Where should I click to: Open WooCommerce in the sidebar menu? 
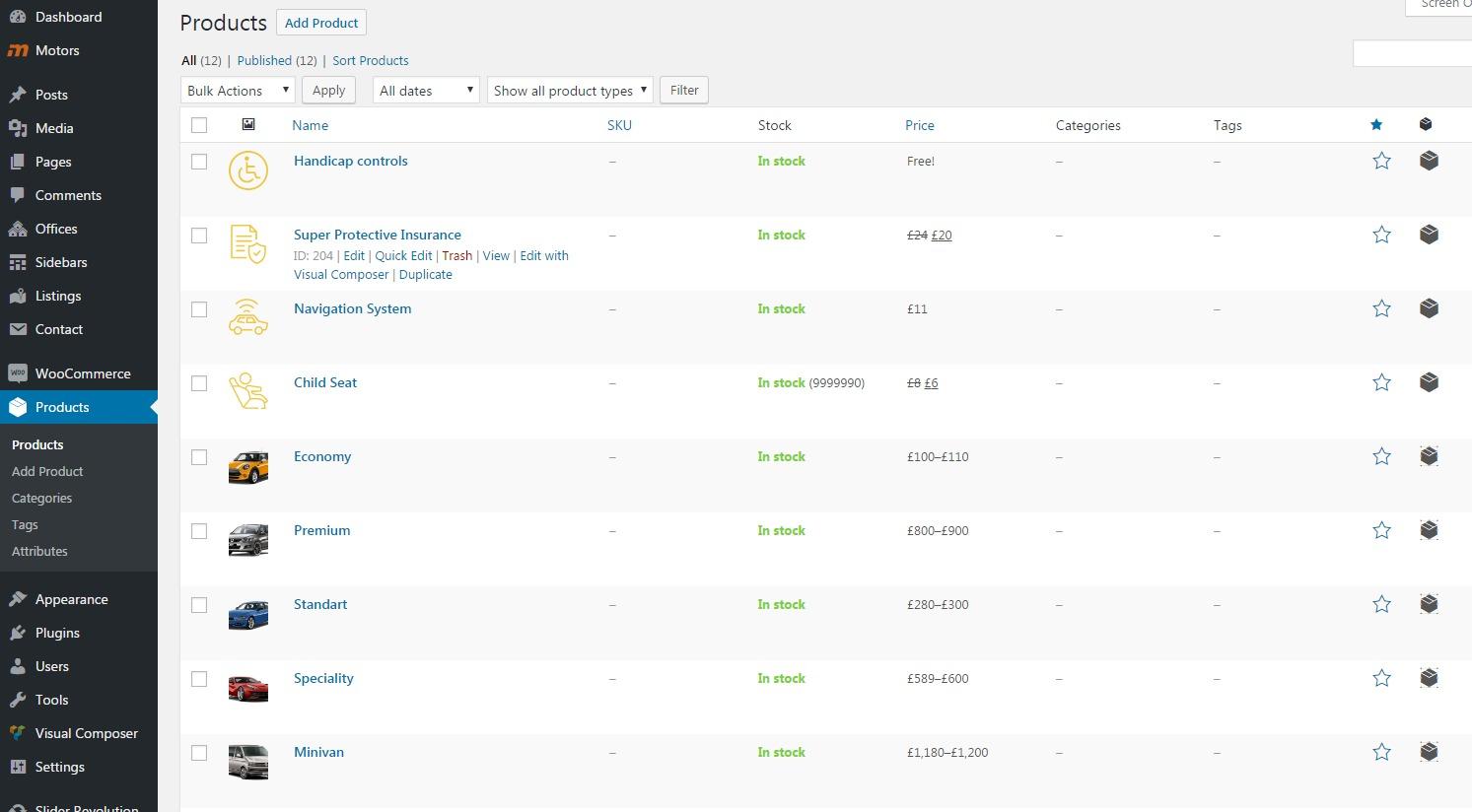click(83, 373)
